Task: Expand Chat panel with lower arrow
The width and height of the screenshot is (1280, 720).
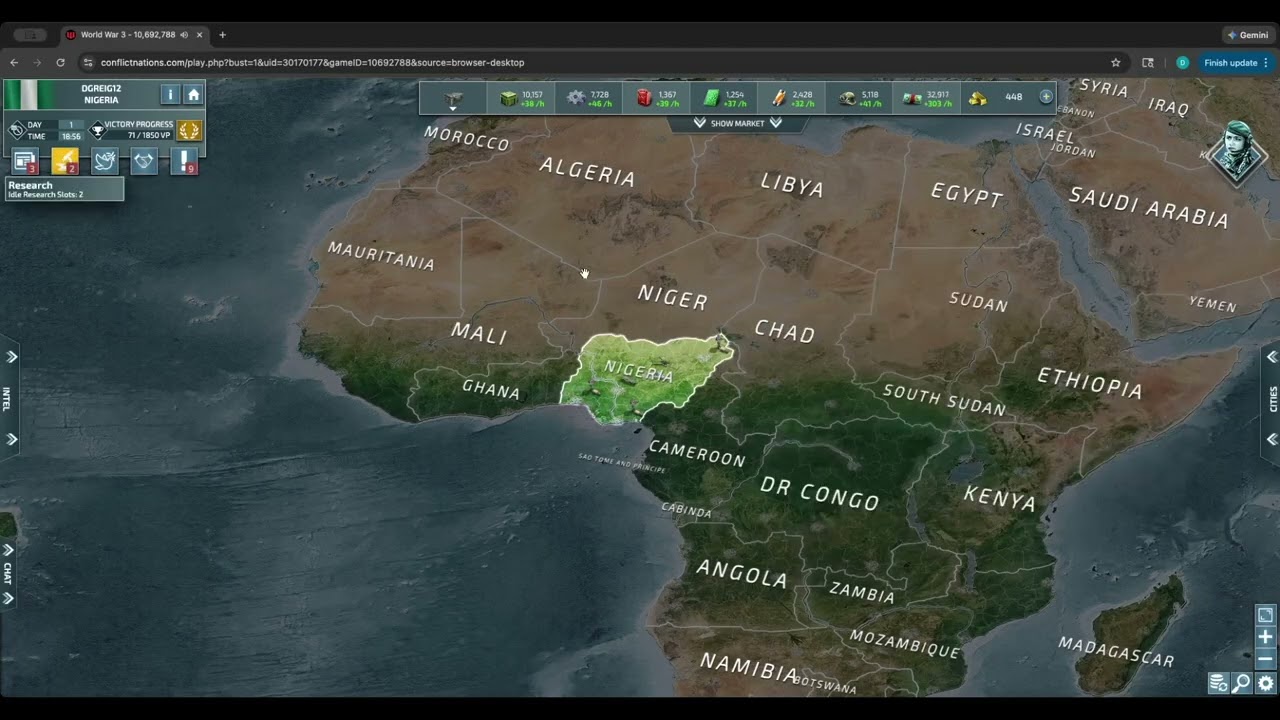Action: (8, 598)
